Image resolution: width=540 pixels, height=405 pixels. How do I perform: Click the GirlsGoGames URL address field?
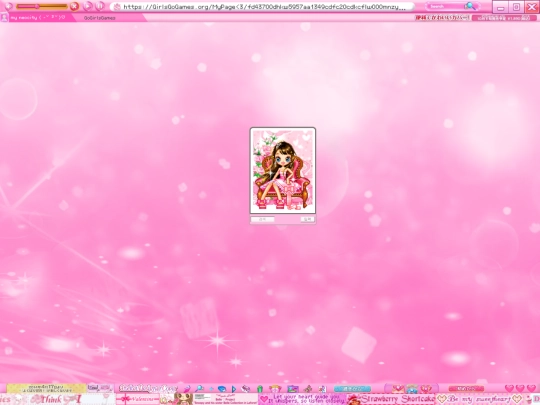(263, 7)
